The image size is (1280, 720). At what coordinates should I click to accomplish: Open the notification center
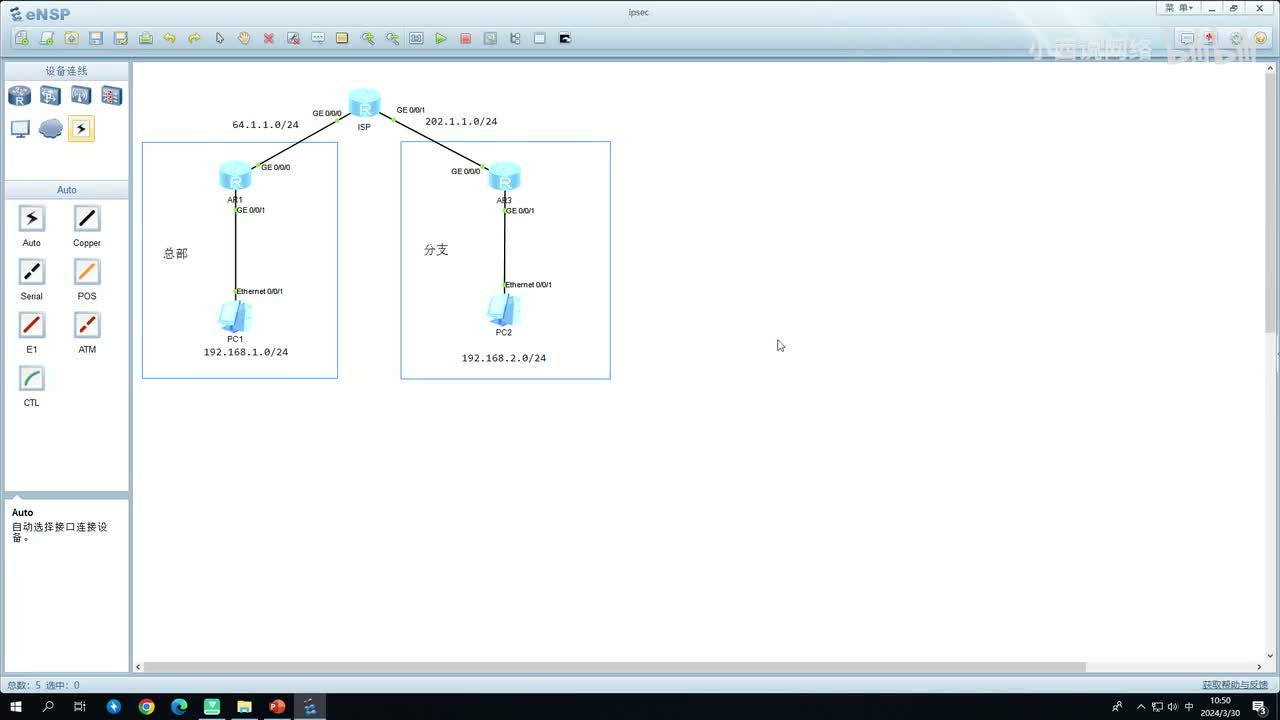point(1260,707)
